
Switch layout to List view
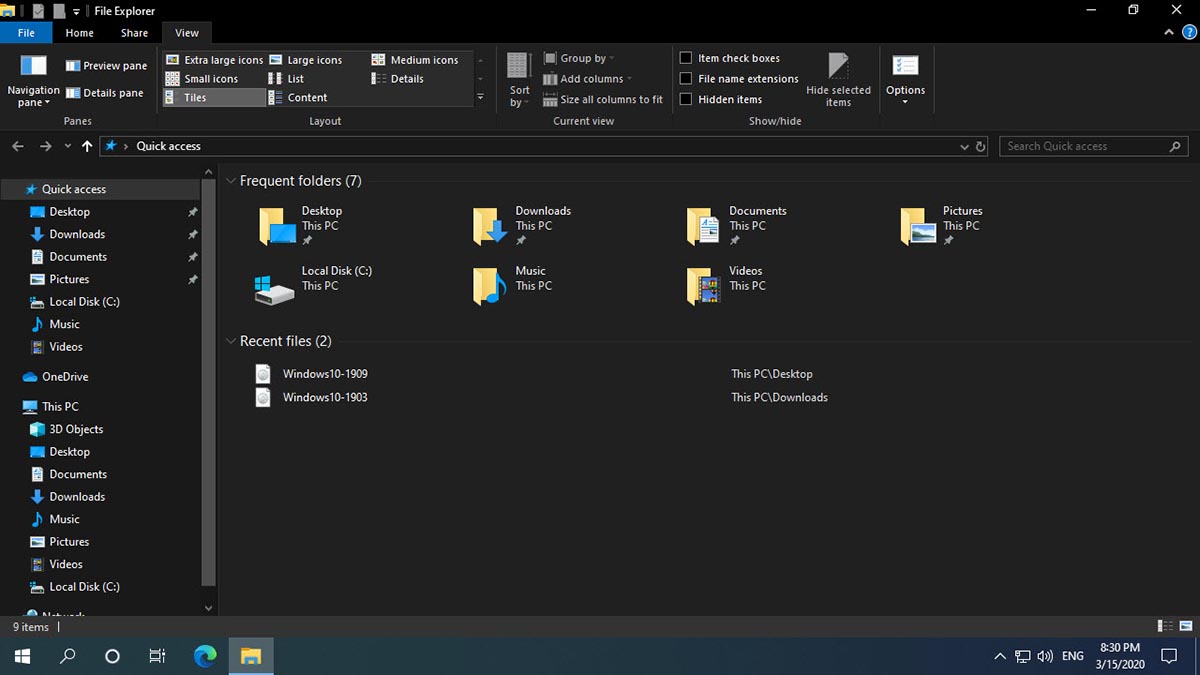pos(286,79)
